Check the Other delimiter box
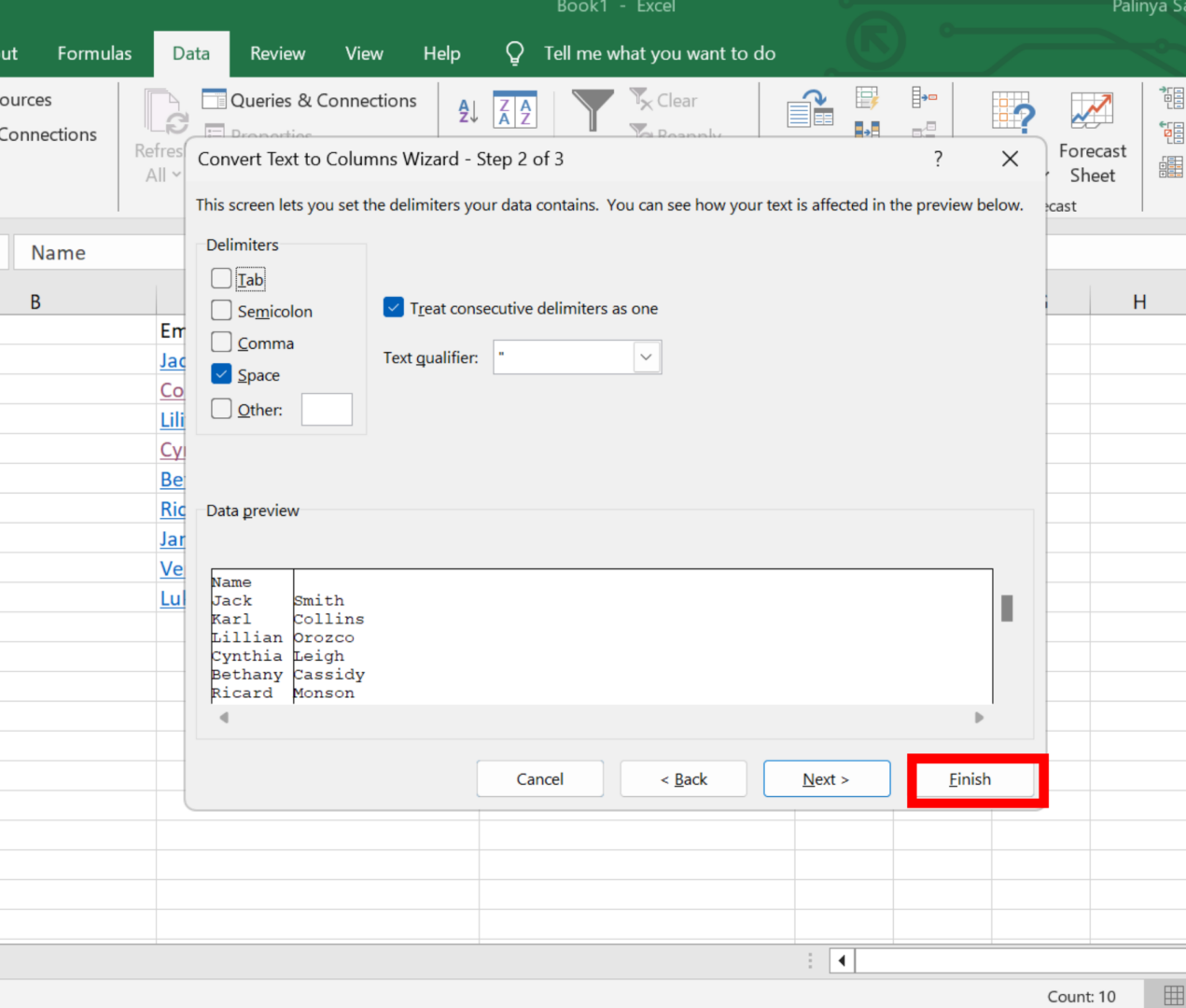Image resolution: width=1186 pixels, height=1008 pixels. coord(221,409)
